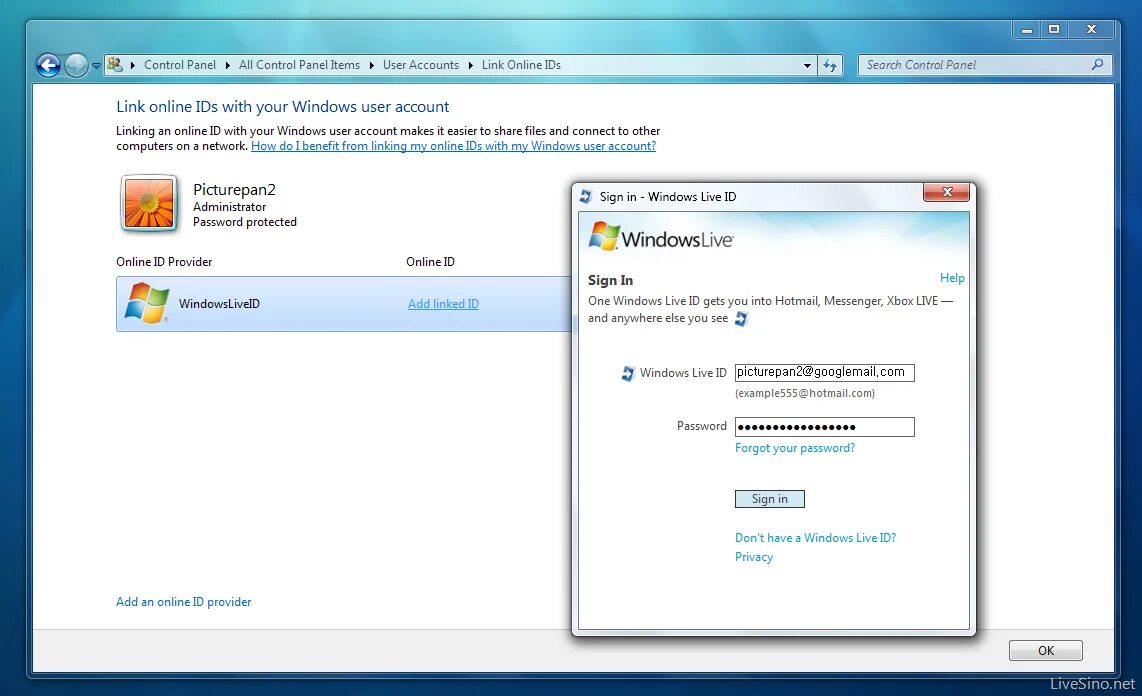Expand arrow after All Control Panel Items
Screen dimensions: 1142x696
point(371,65)
